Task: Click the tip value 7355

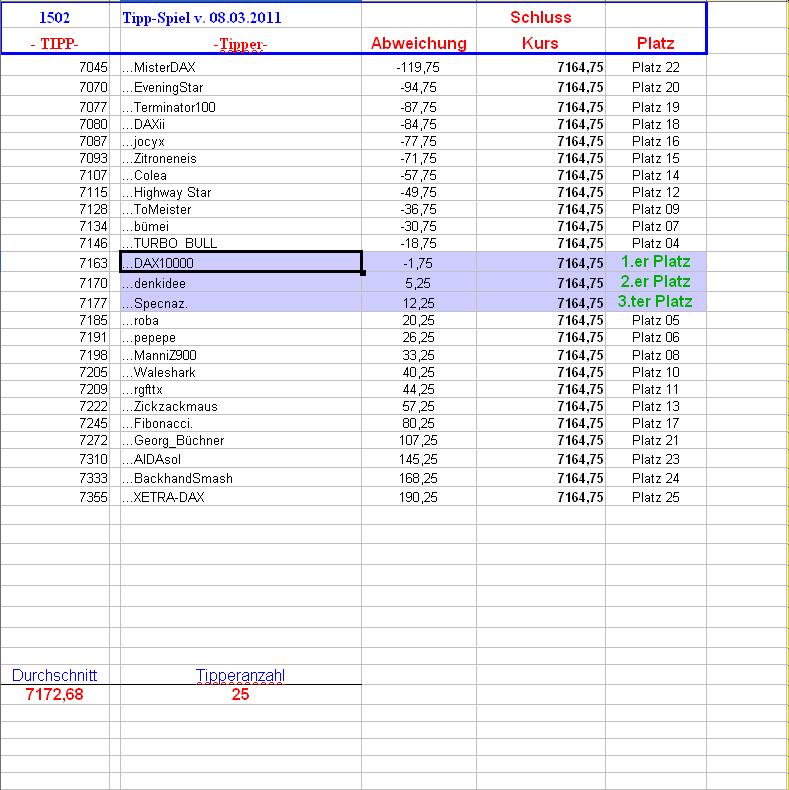Action: [x=93, y=497]
